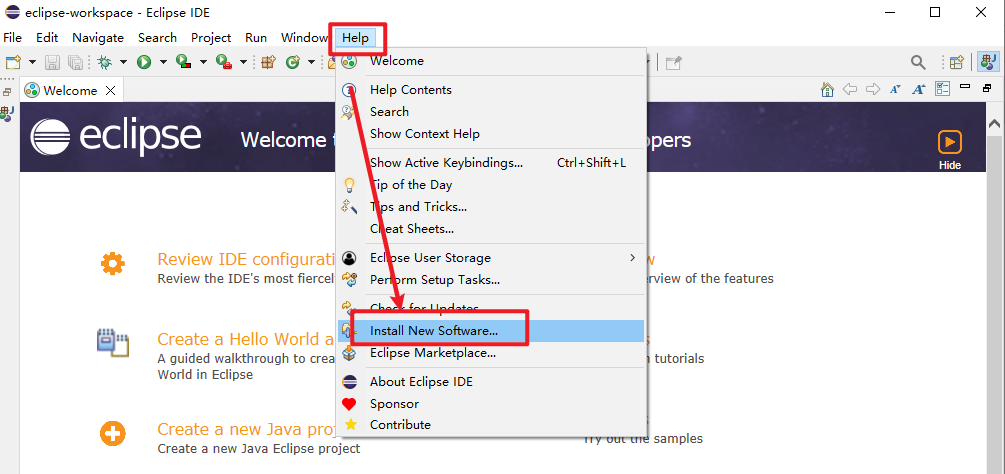Click the Home icon in Welcome toolbar
Viewport: 1005px width, 474px height.
827,90
